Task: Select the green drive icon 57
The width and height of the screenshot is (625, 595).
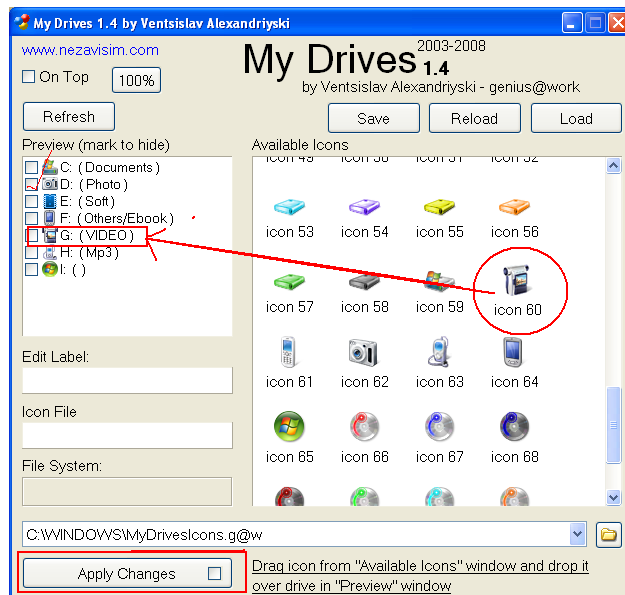Action: 289,282
